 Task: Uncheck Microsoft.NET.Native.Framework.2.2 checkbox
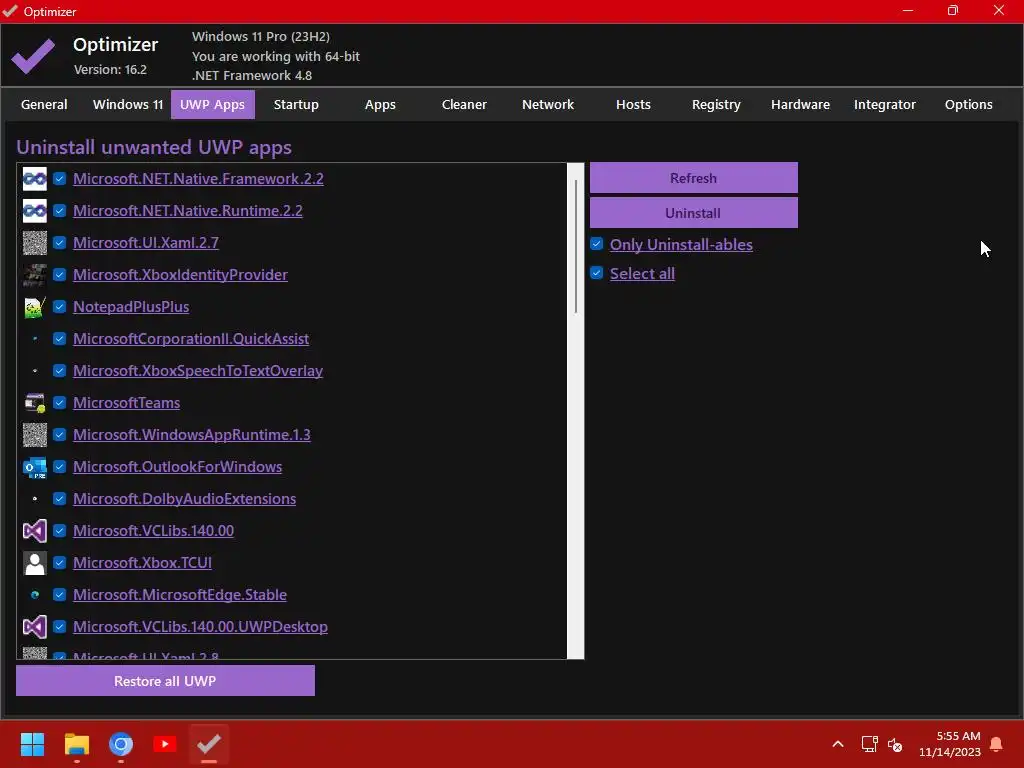(x=59, y=178)
